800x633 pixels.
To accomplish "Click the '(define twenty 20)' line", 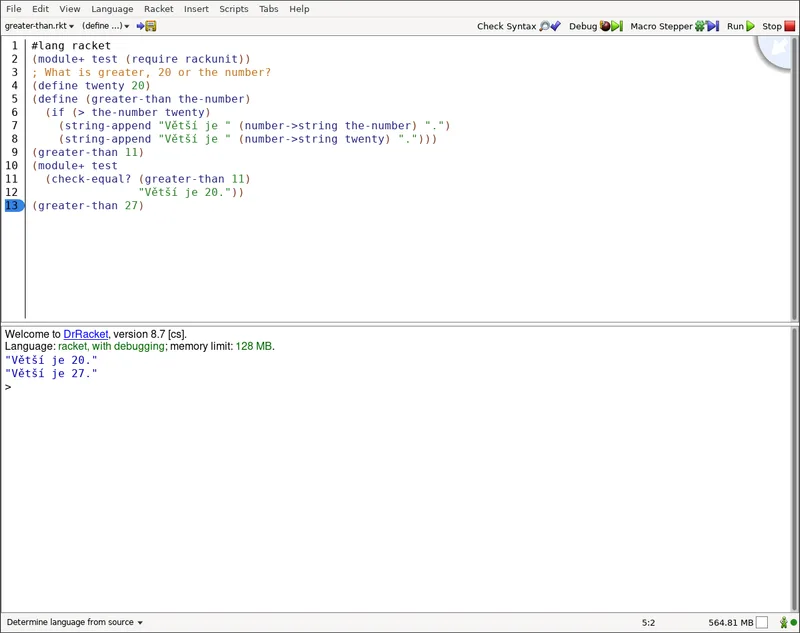I will pos(91,86).
